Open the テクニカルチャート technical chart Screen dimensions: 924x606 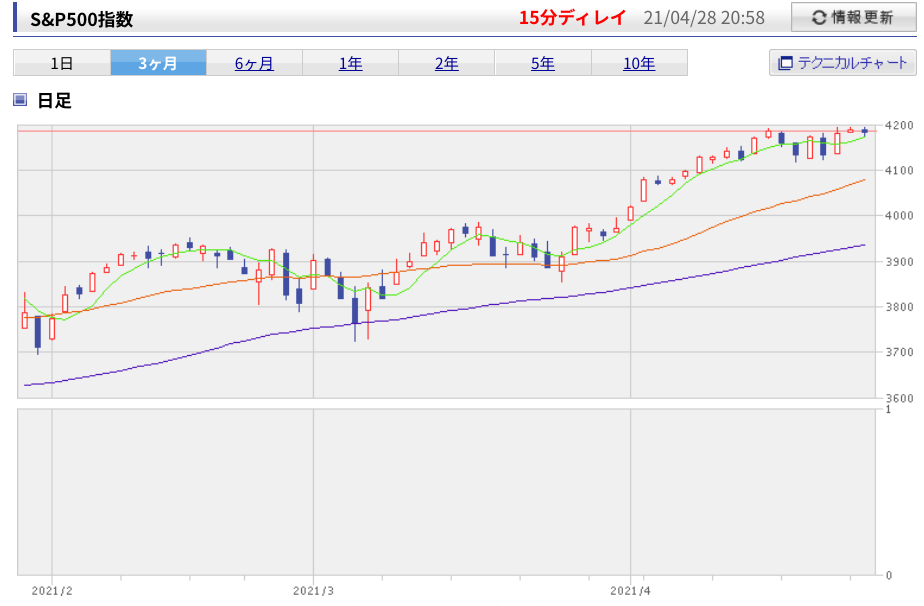point(843,62)
